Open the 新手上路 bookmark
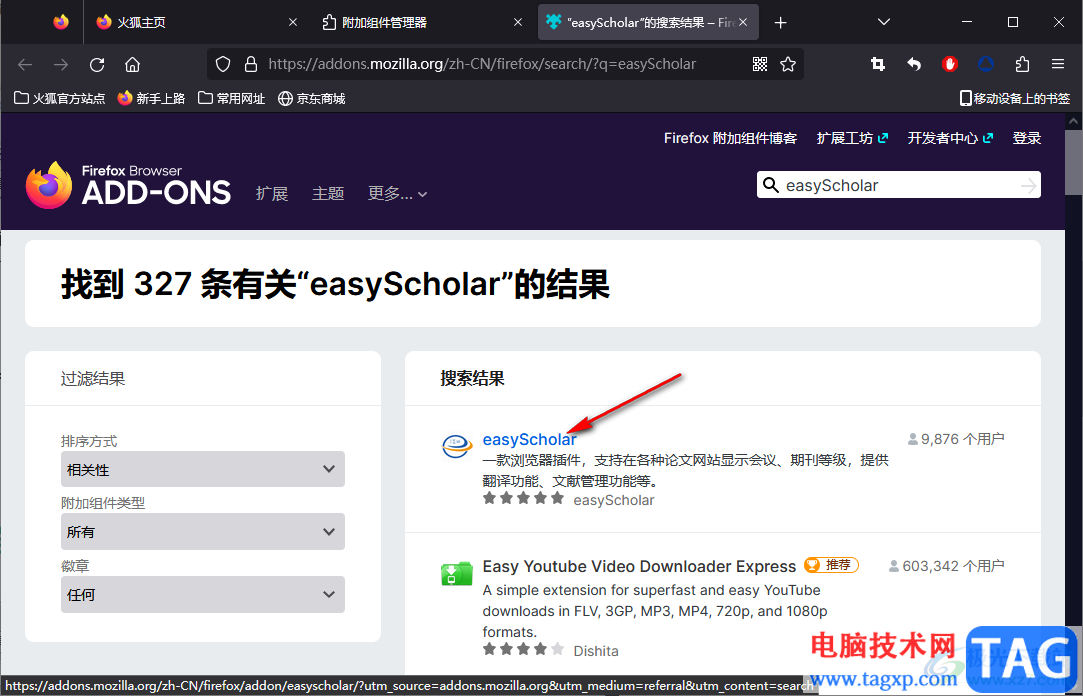The width and height of the screenshot is (1083, 696). (x=151, y=99)
